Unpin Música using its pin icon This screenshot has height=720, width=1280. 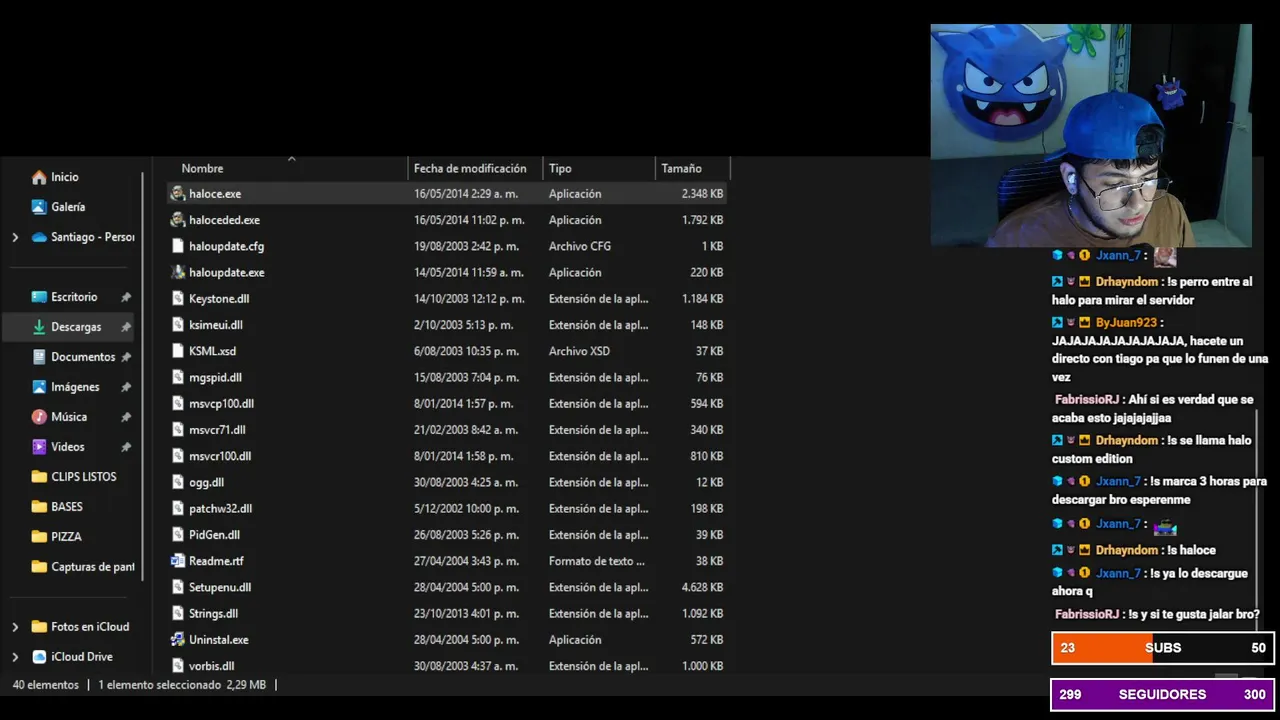coord(126,417)
